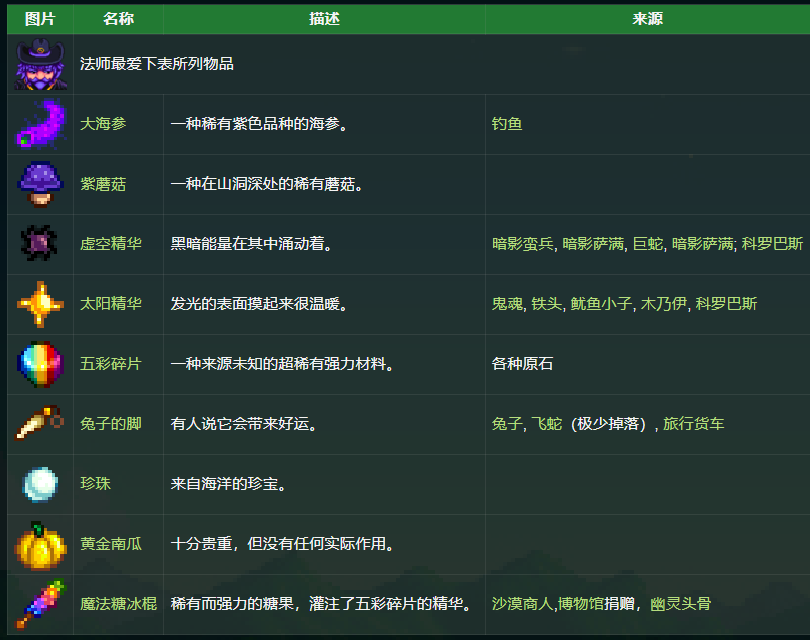The width and height of the screenshot is (810, 640).
Task: Click the description 发光的表面摸起来很温暖。
Action: pos(259,304)
